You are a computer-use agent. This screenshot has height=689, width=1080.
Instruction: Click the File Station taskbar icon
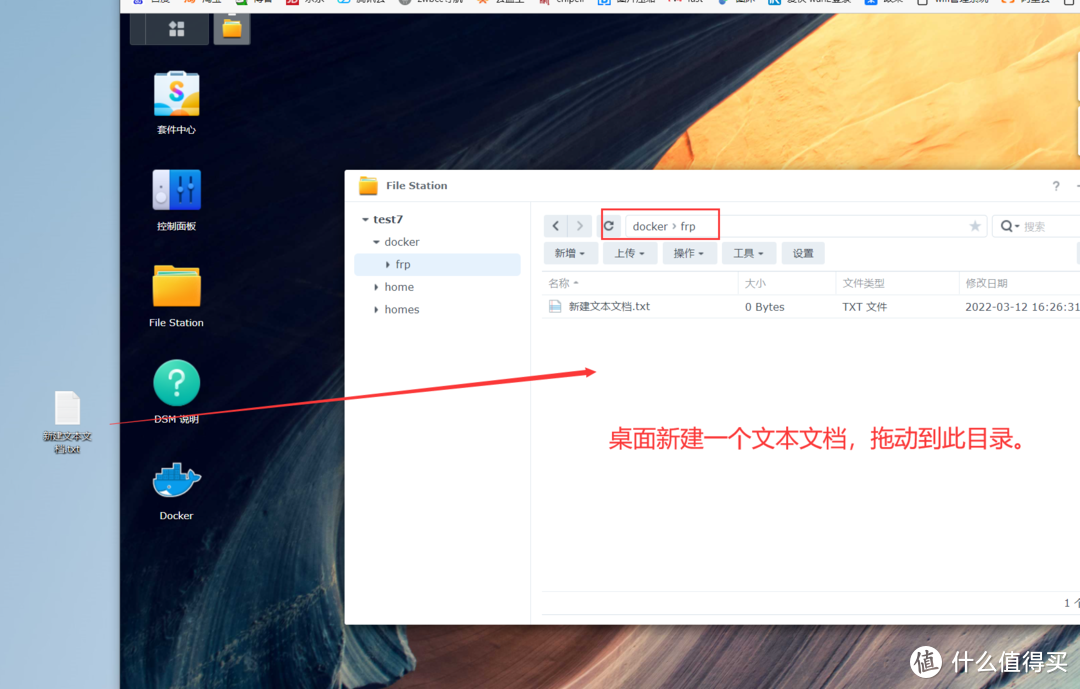[232, 28]
